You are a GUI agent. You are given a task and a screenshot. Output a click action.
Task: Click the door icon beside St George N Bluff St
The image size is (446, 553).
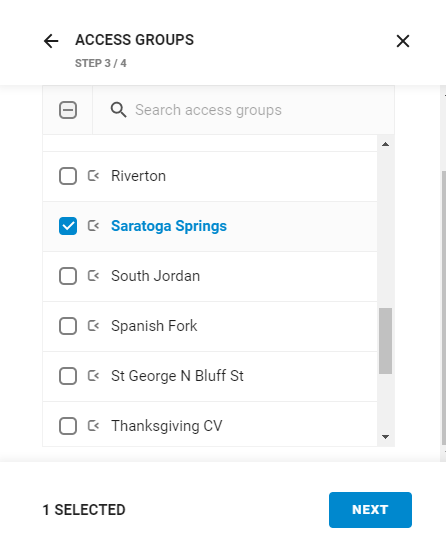point(93,376)
